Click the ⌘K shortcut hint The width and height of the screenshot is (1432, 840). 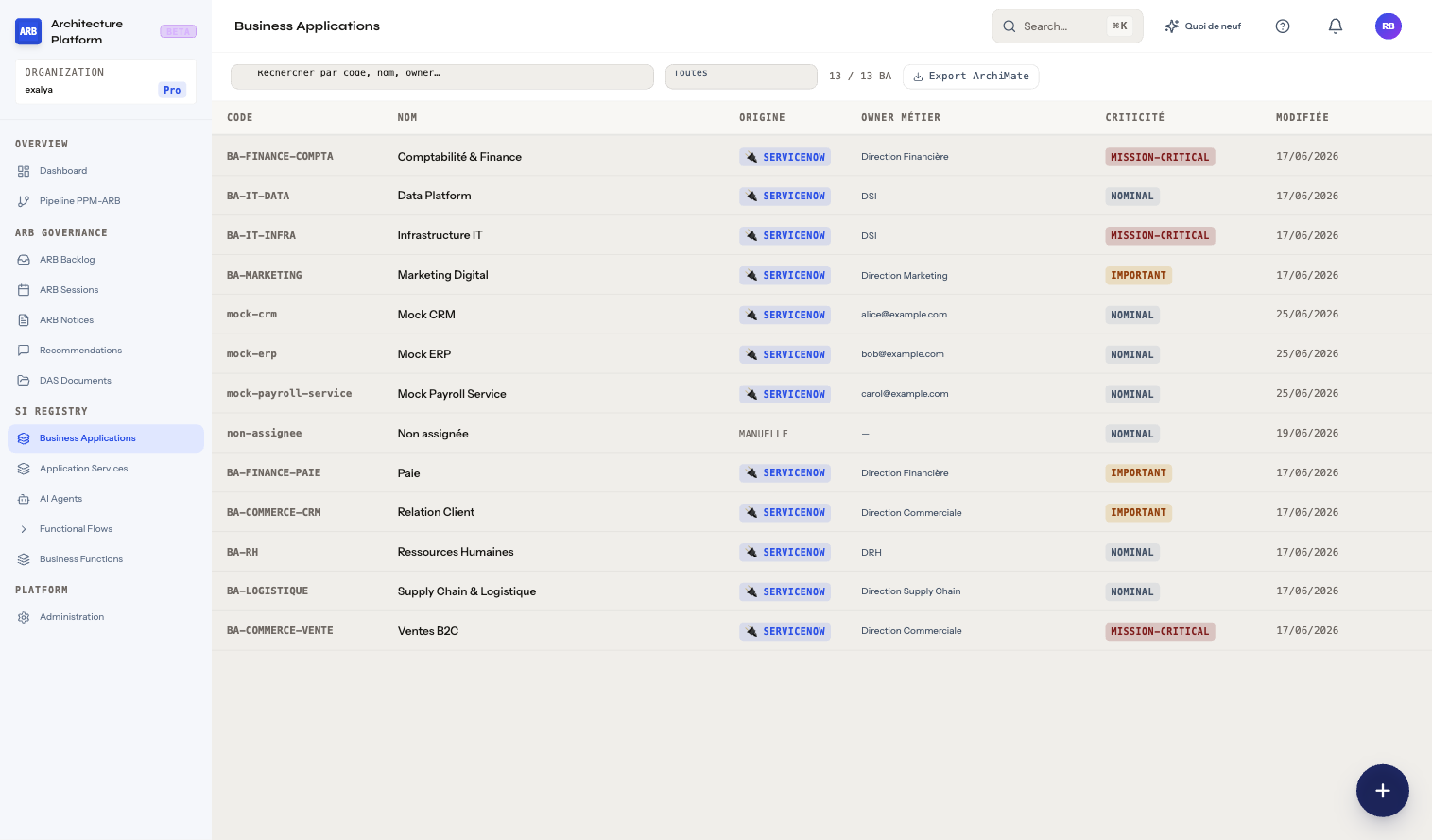tap(1119, 26)
